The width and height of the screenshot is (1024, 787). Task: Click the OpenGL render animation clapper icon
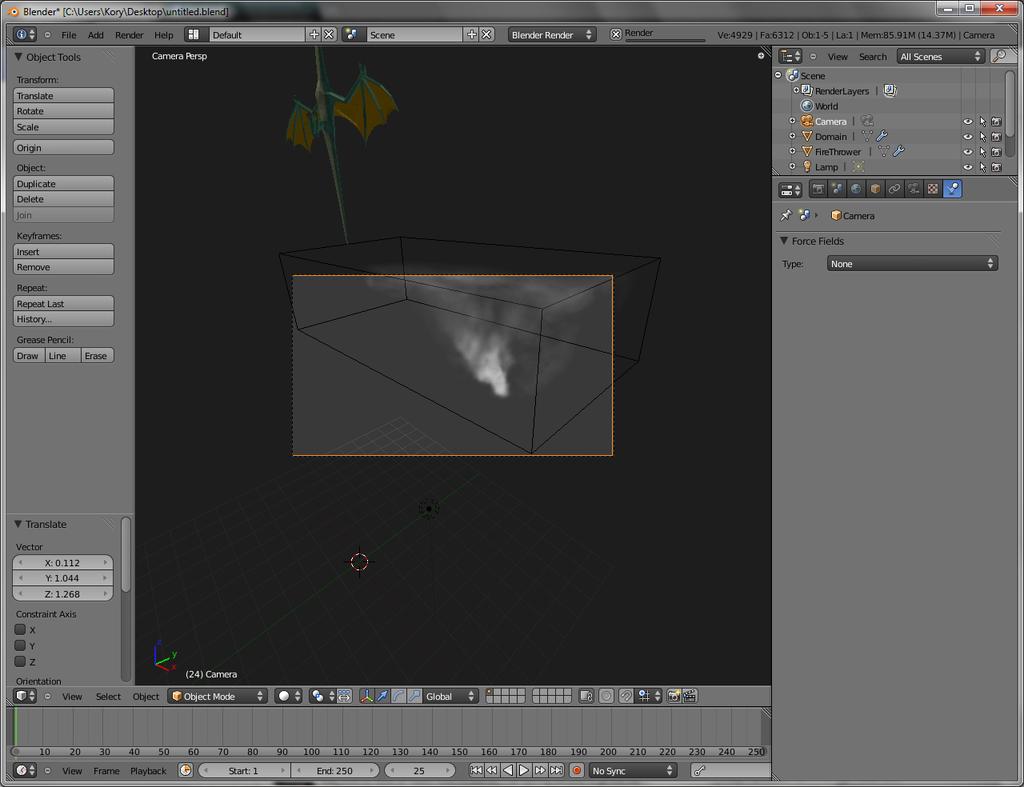pos(690,696)
